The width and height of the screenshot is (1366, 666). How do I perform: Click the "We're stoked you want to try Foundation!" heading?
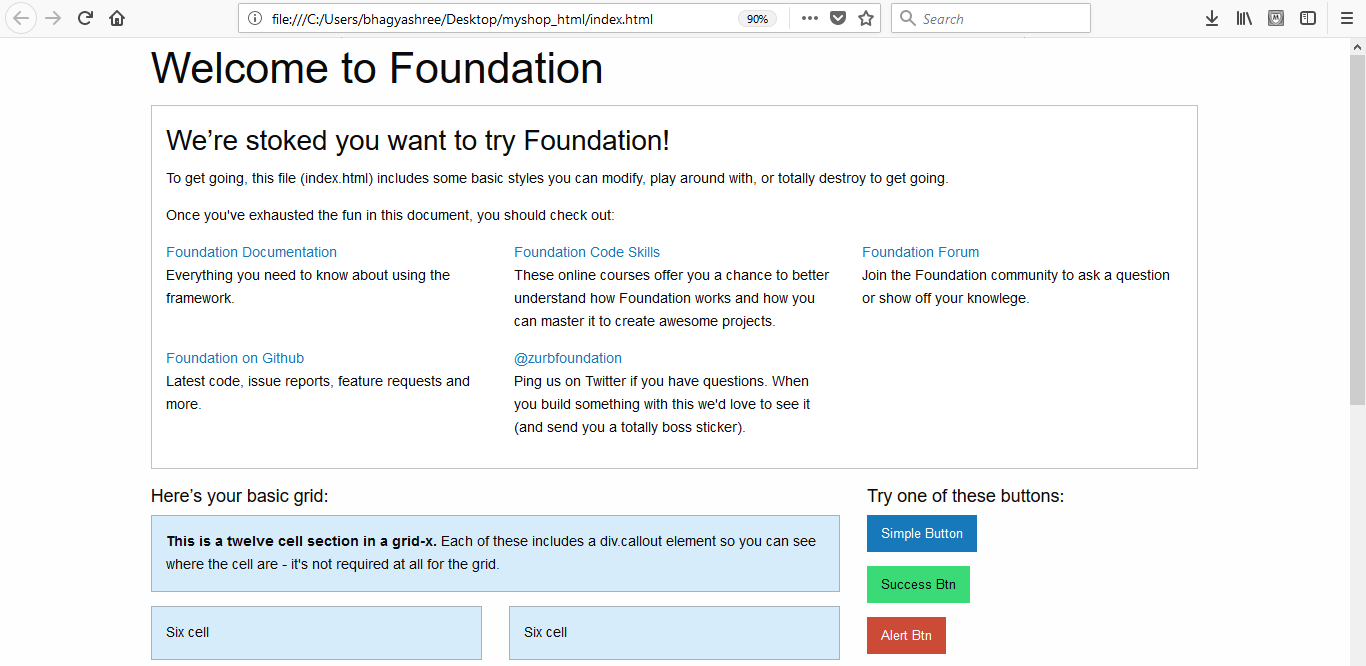(x=418, y=140)
